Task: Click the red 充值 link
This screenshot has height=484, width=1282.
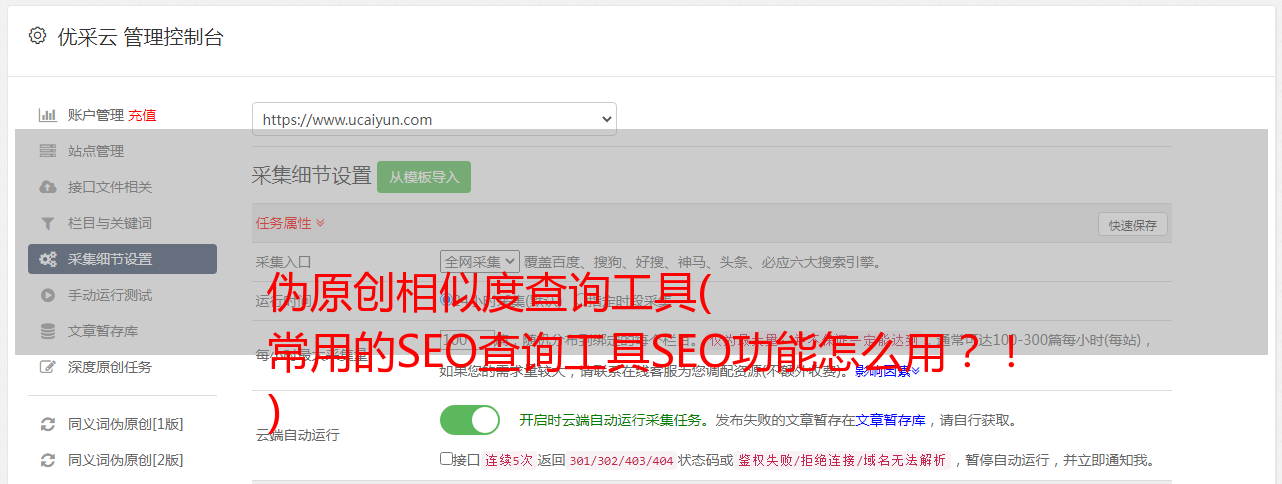Action: point(142,115)
